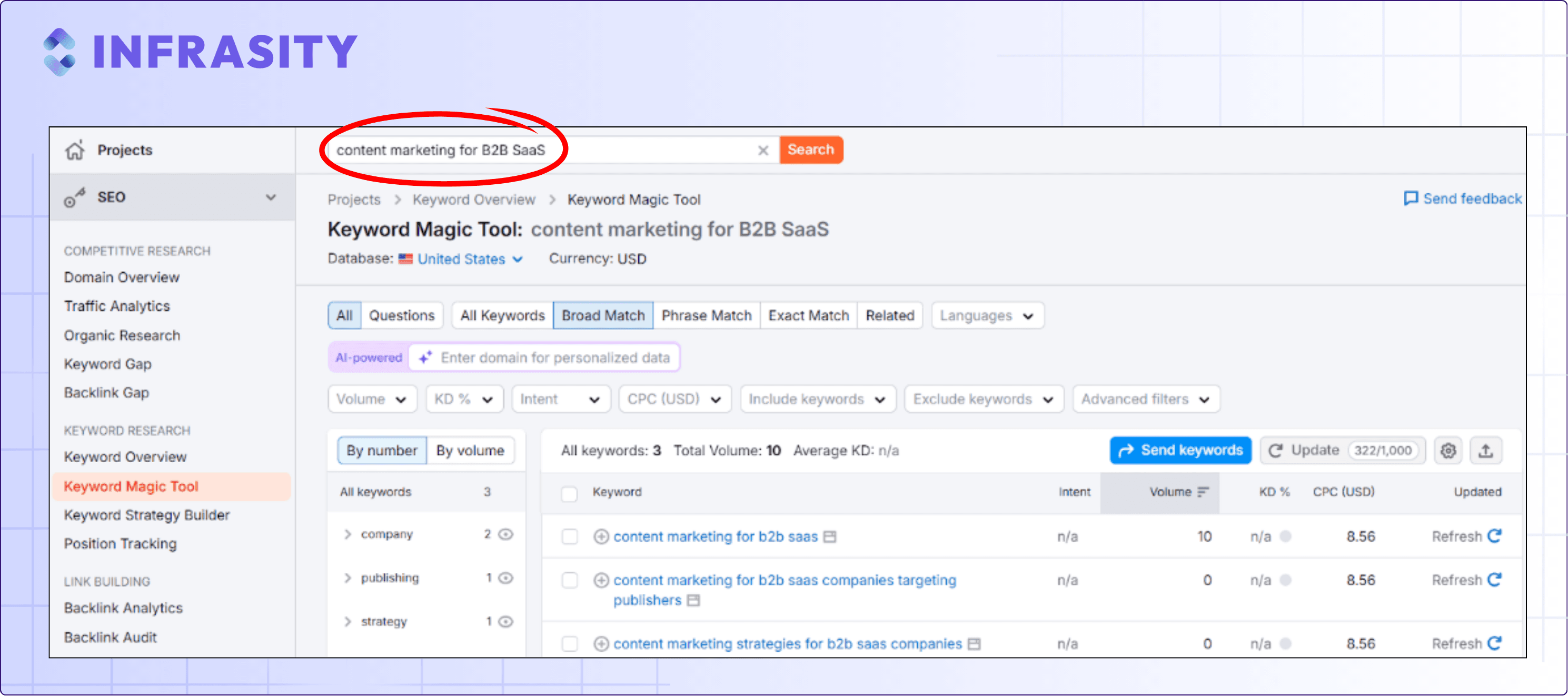Screen dimensions: 1568x696
Task: Select the Broad Match tab
Action: (x=603, y=316)
